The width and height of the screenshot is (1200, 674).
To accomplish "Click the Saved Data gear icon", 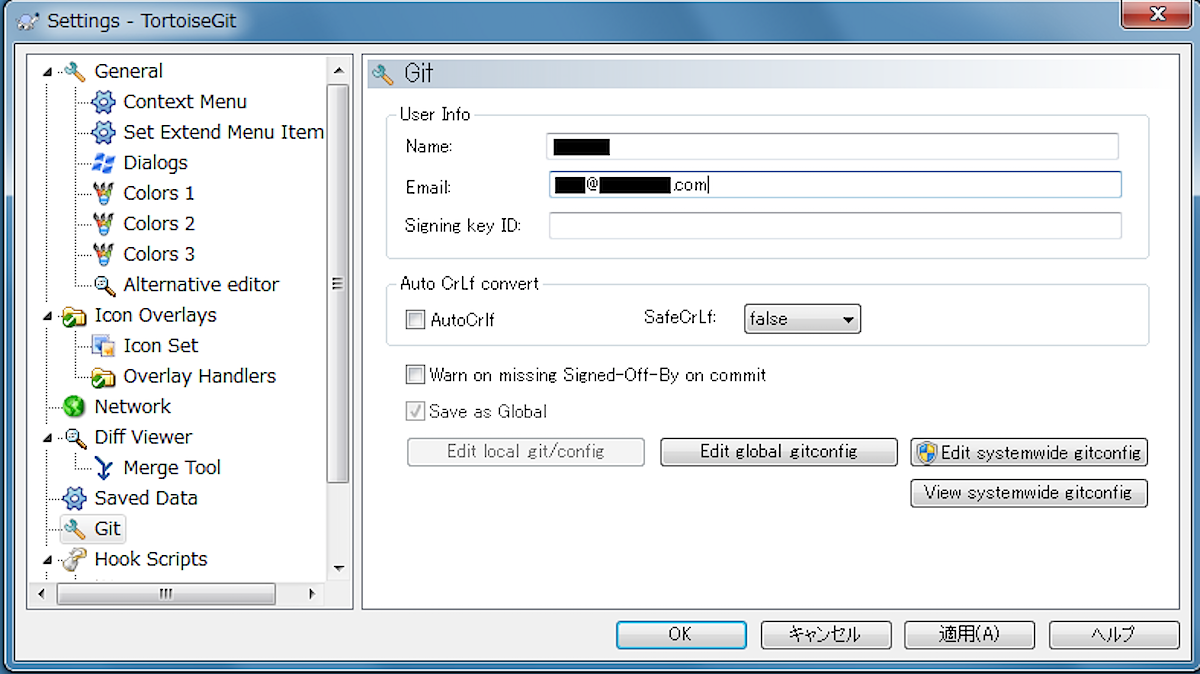I will [x=74, y=498].
